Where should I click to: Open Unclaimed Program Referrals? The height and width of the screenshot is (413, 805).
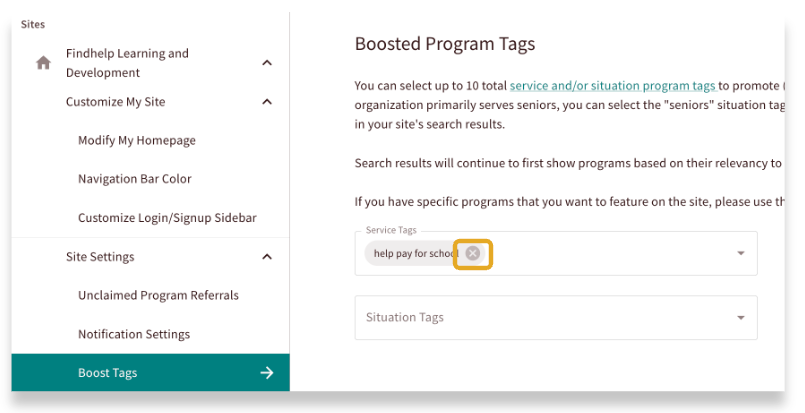[x=158, y=296]
